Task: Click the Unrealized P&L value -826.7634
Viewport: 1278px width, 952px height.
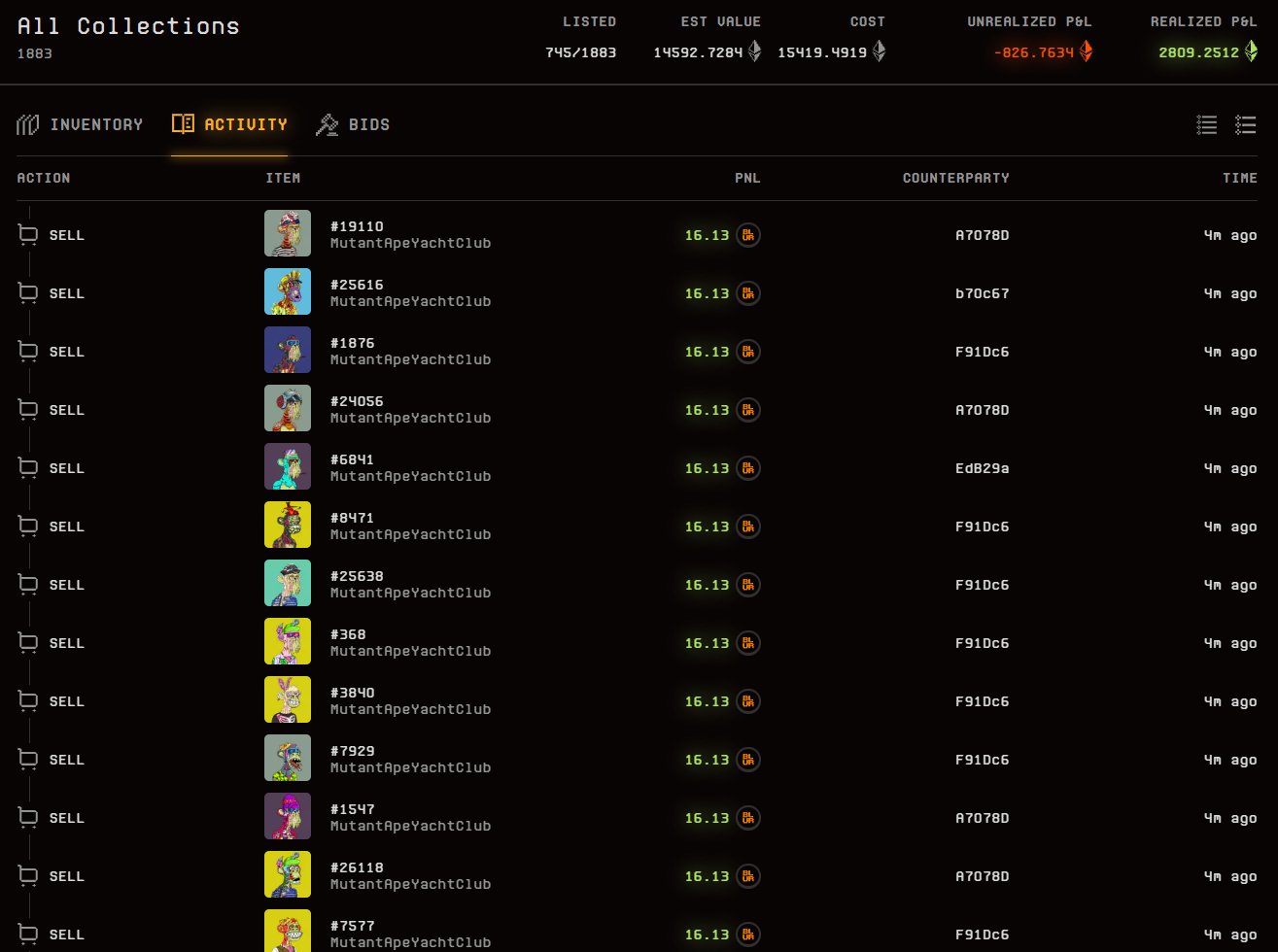Action: (x=1034, y=52)
